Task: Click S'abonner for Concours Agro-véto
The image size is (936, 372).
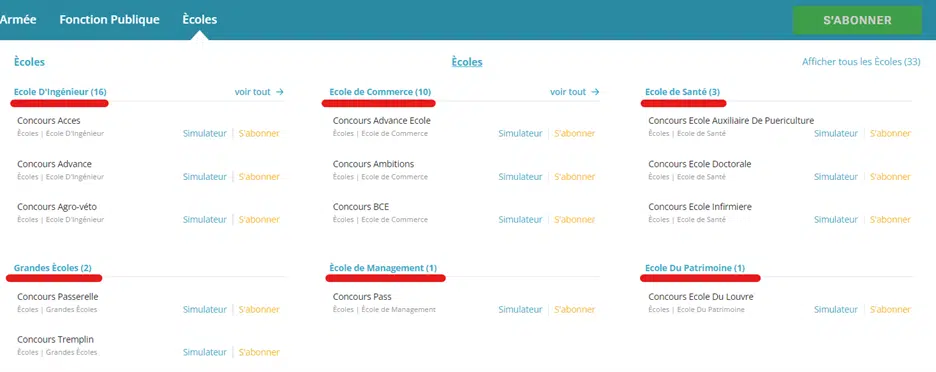Action: click(259, 220)
